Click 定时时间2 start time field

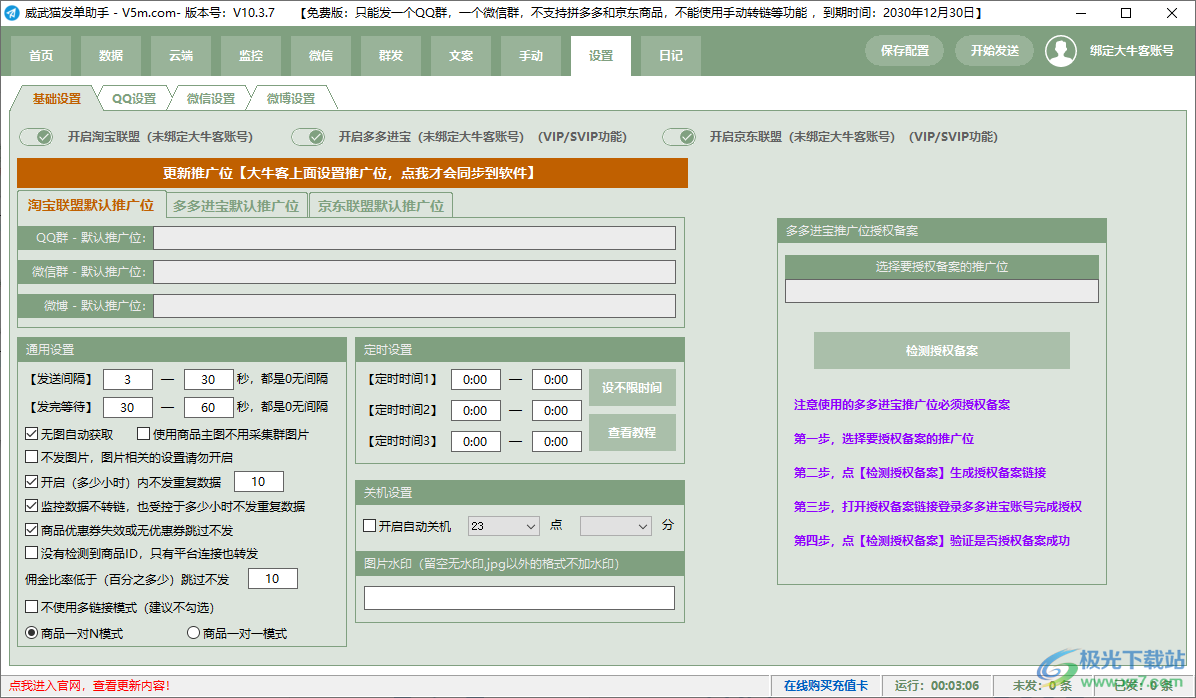click(475, 410)
